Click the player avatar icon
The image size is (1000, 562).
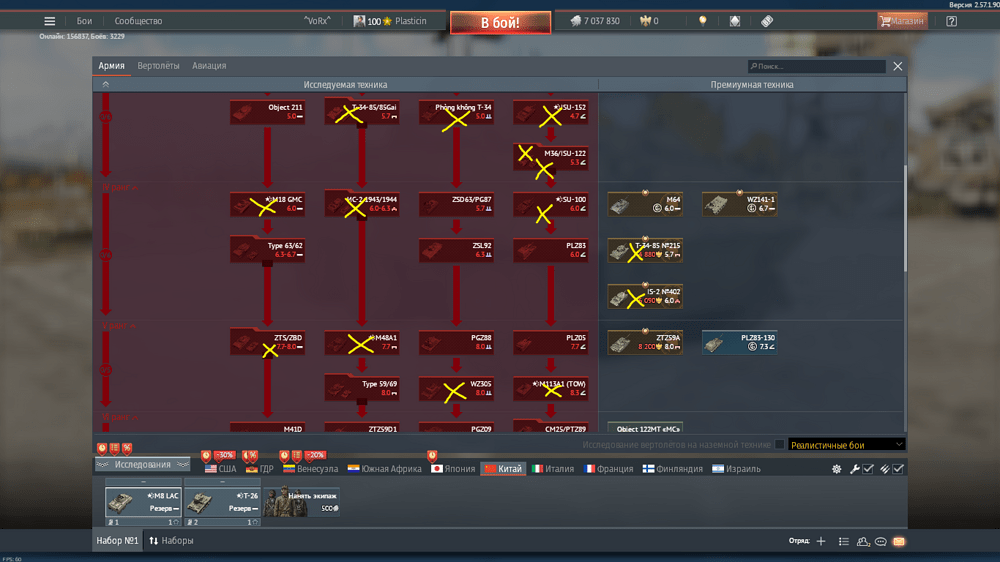point(359,21)
